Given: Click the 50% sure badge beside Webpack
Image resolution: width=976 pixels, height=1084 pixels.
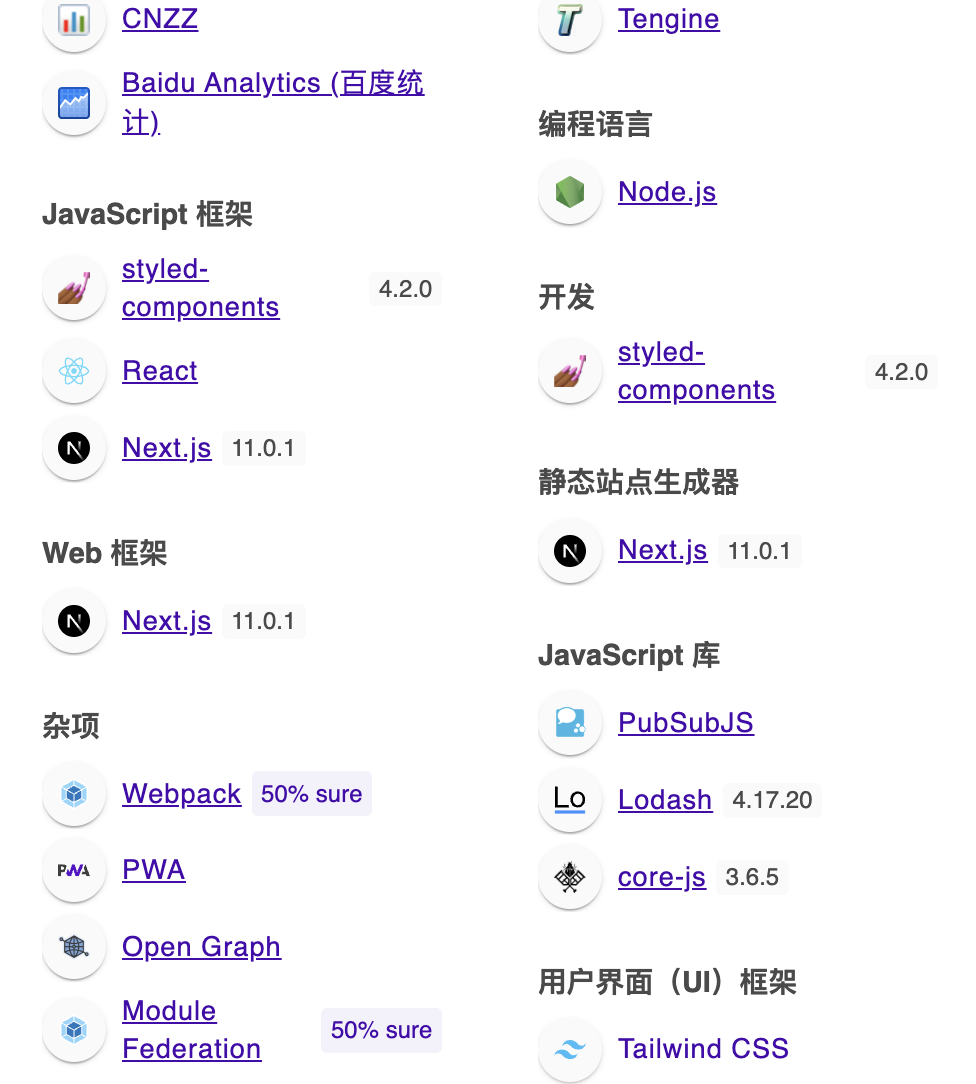Looking at the screenshot, I should click(312, 794).
